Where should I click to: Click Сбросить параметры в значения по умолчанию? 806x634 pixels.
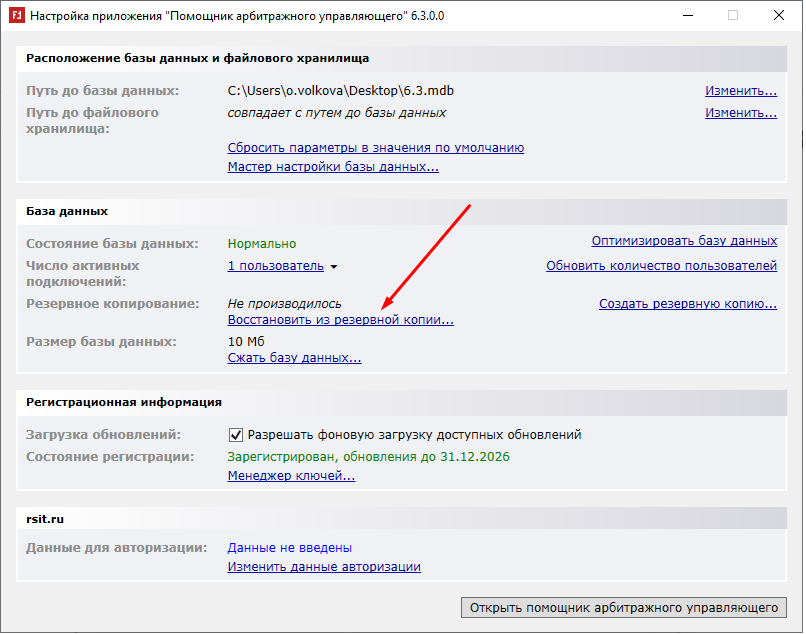(x=376, y=148)
